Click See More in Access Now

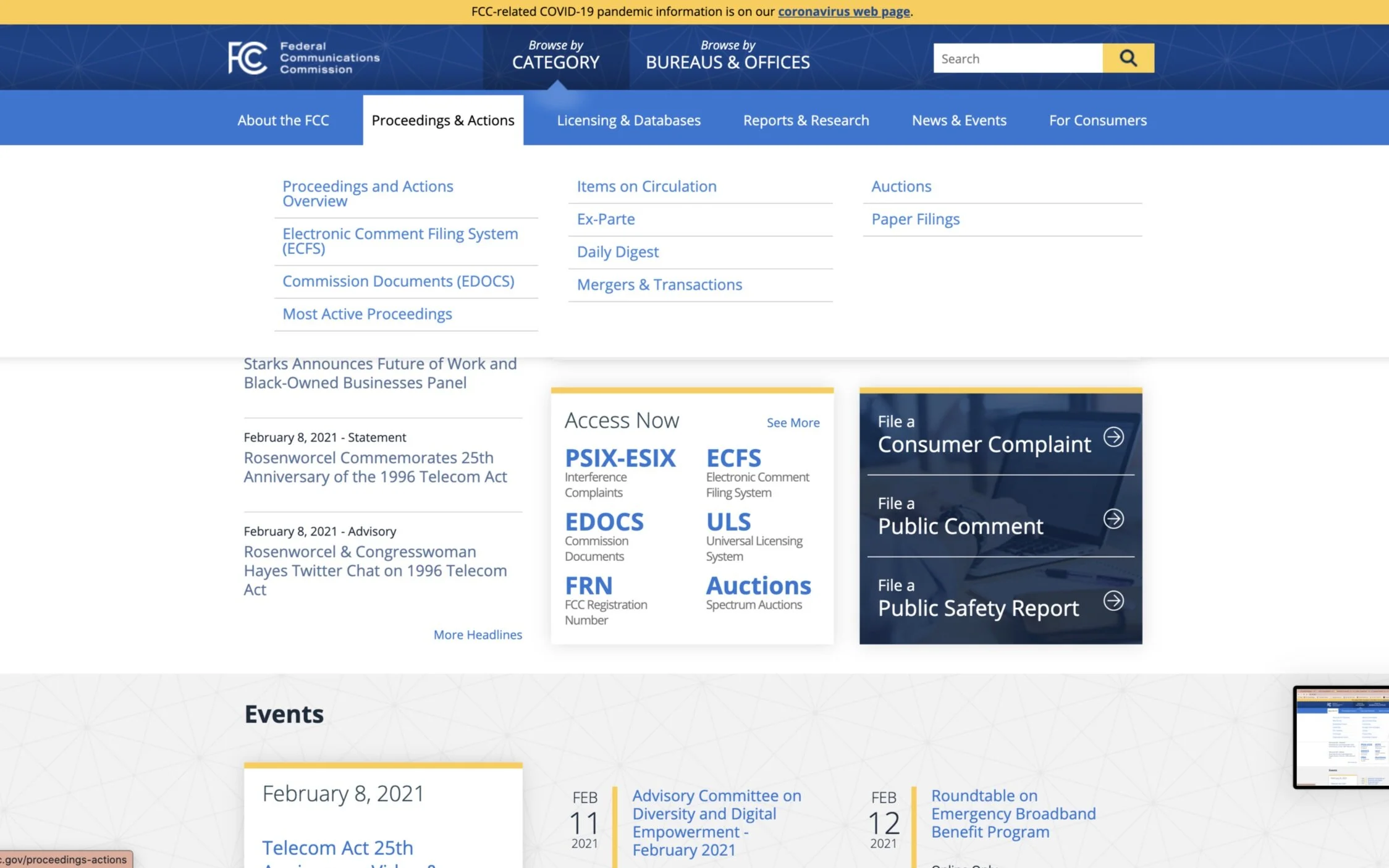793,423
